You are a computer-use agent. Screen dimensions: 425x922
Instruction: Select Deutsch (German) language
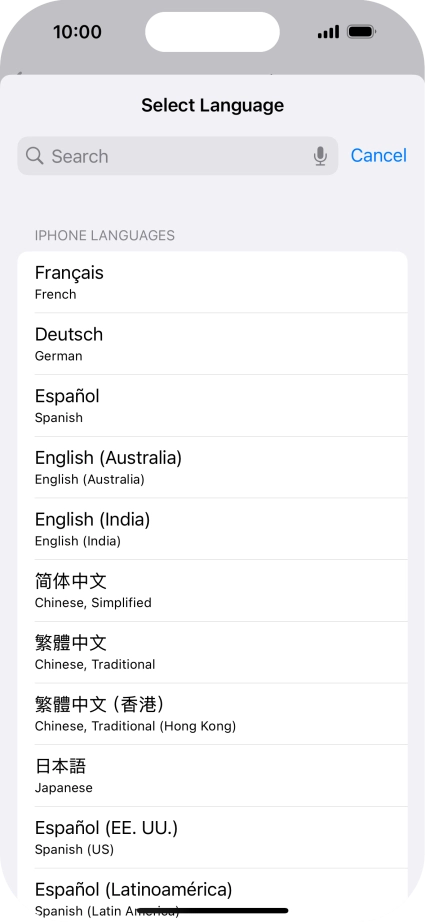[x=212, y=344]
